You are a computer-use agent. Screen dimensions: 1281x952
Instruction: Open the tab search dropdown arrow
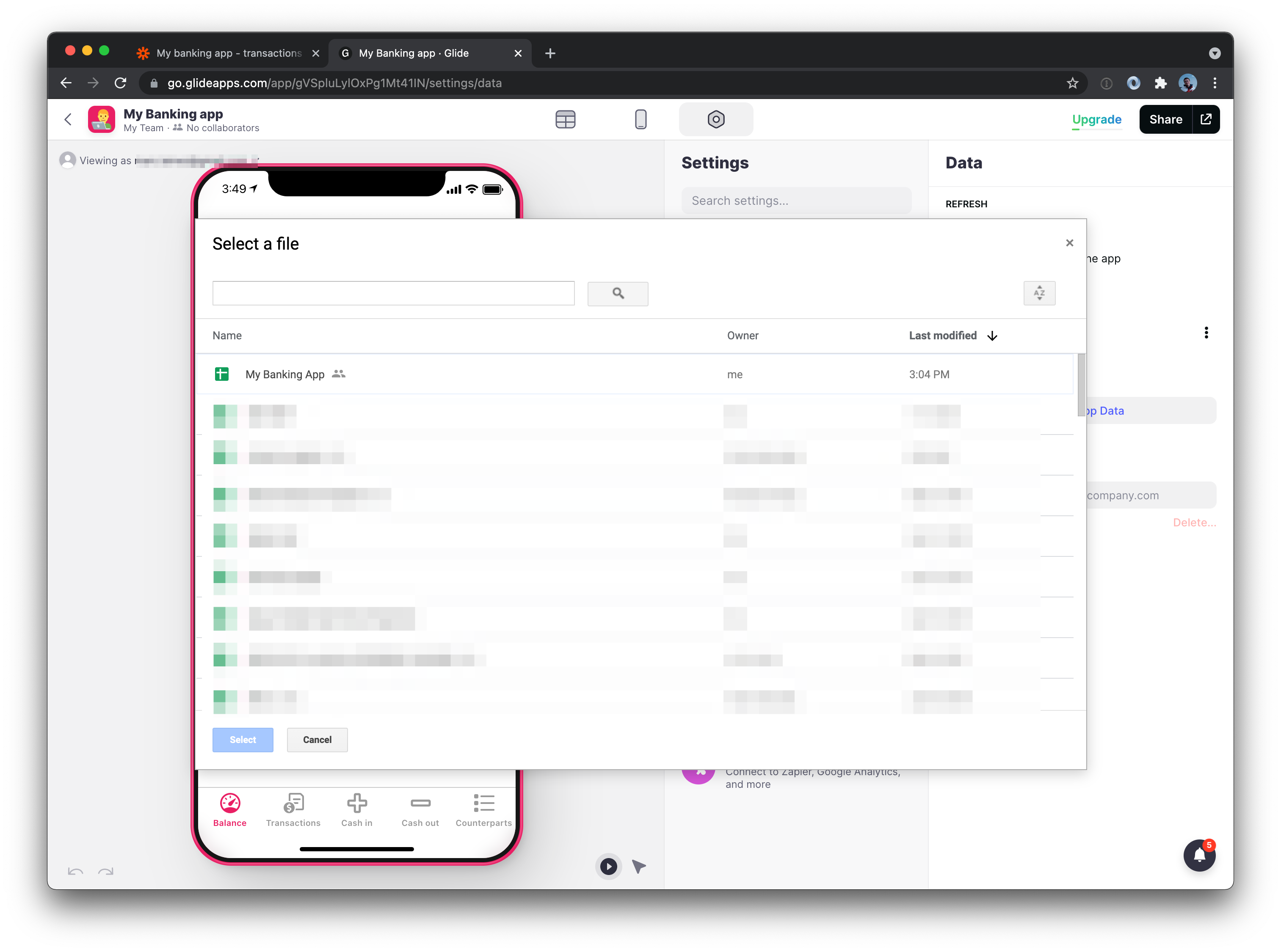[x=1214, y=53]
